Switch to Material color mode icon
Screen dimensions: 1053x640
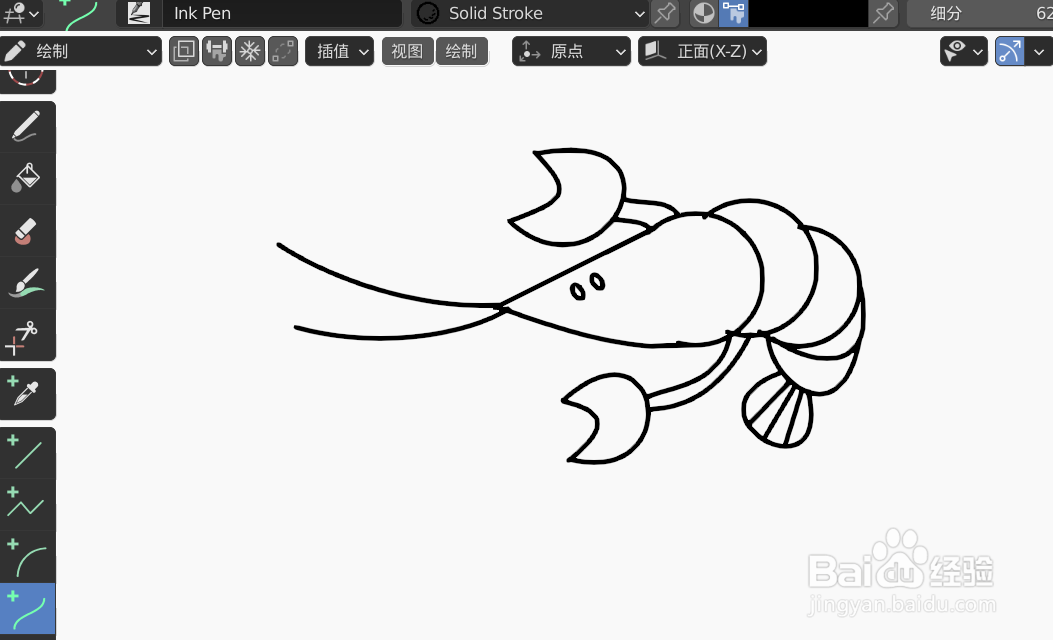[704, 13]
